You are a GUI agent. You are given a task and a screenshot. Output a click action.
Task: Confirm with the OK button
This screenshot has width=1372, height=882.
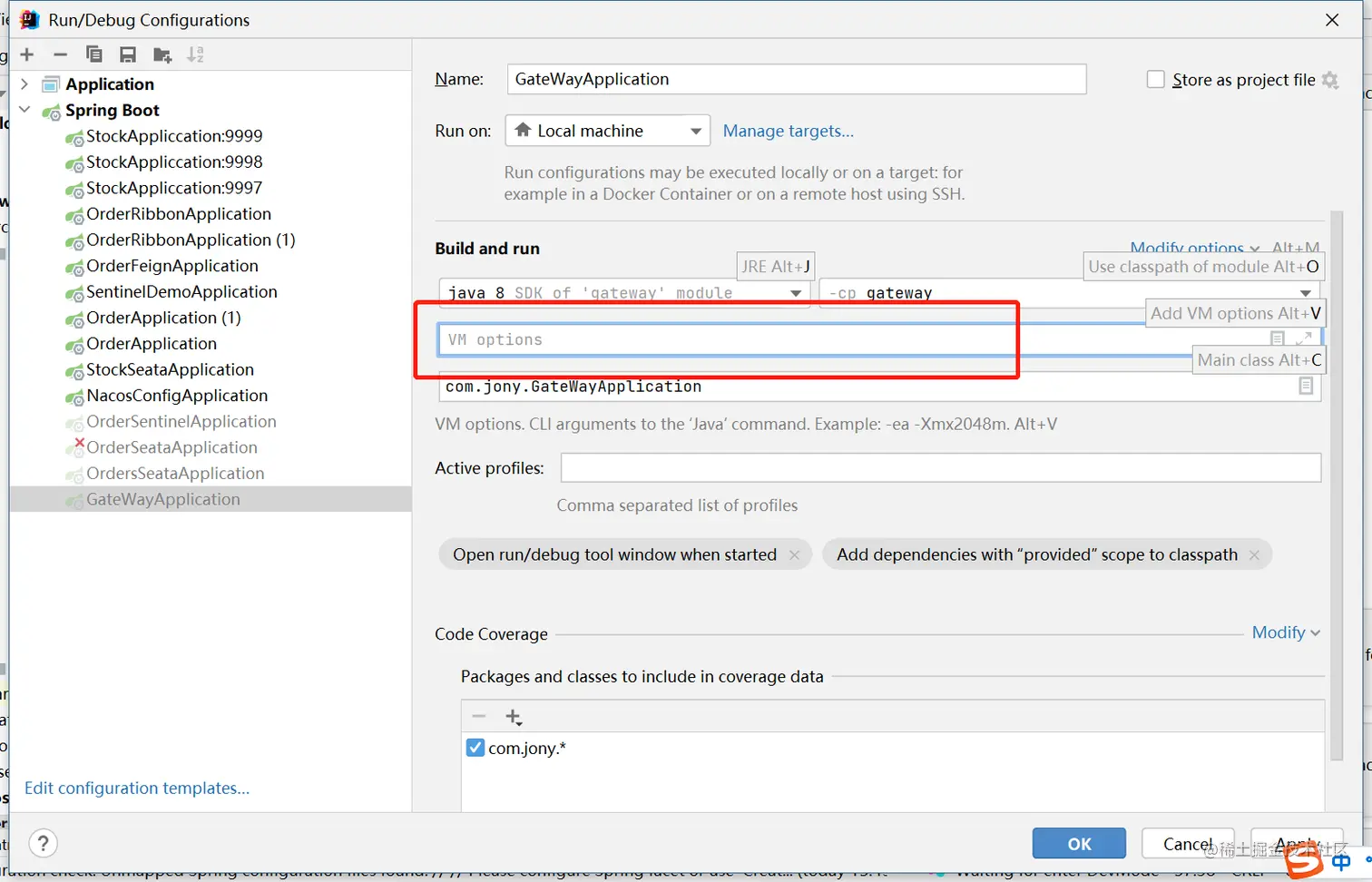1079,844
